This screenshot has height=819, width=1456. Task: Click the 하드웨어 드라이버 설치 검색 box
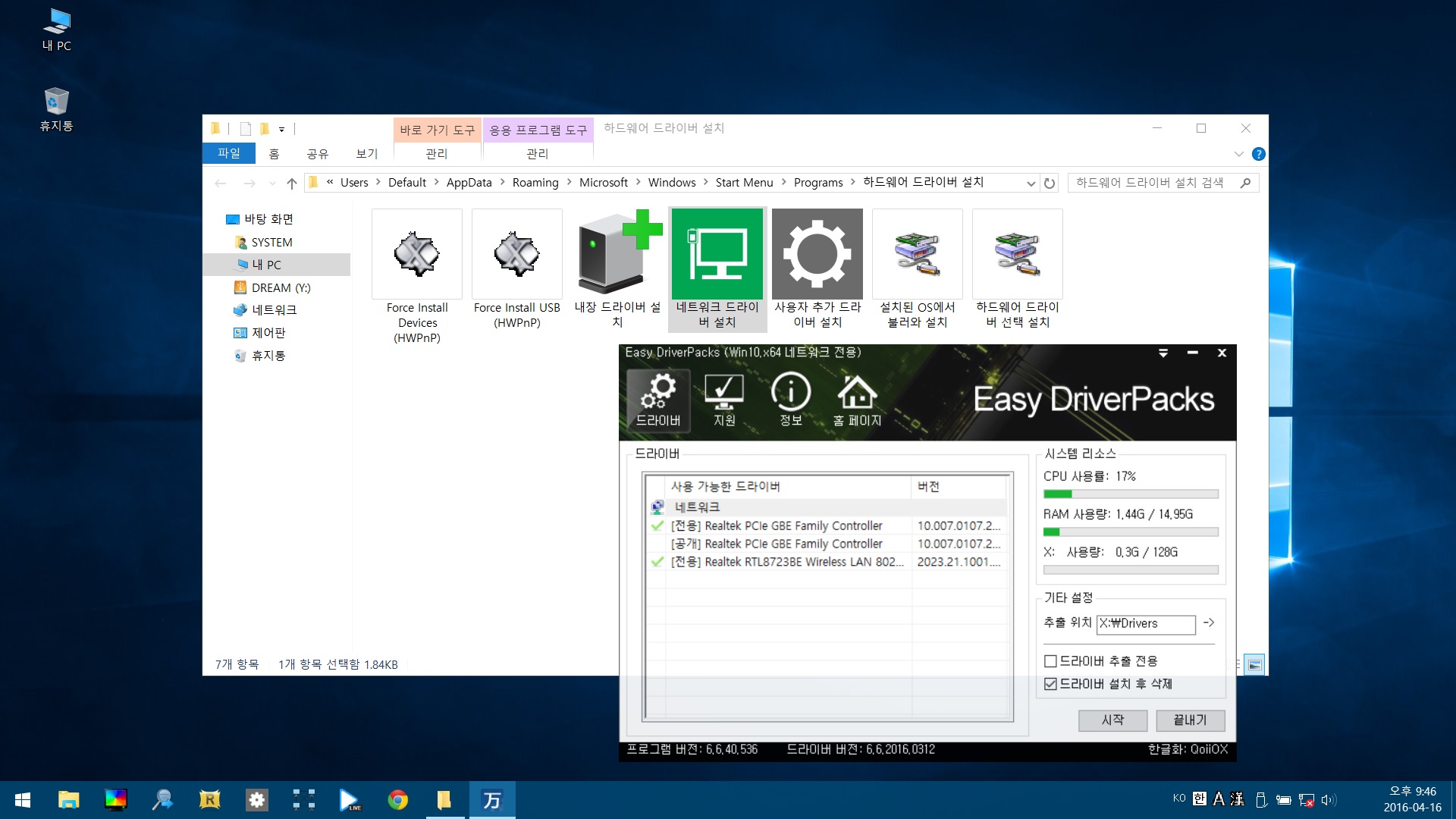(x=1163, y=183)
